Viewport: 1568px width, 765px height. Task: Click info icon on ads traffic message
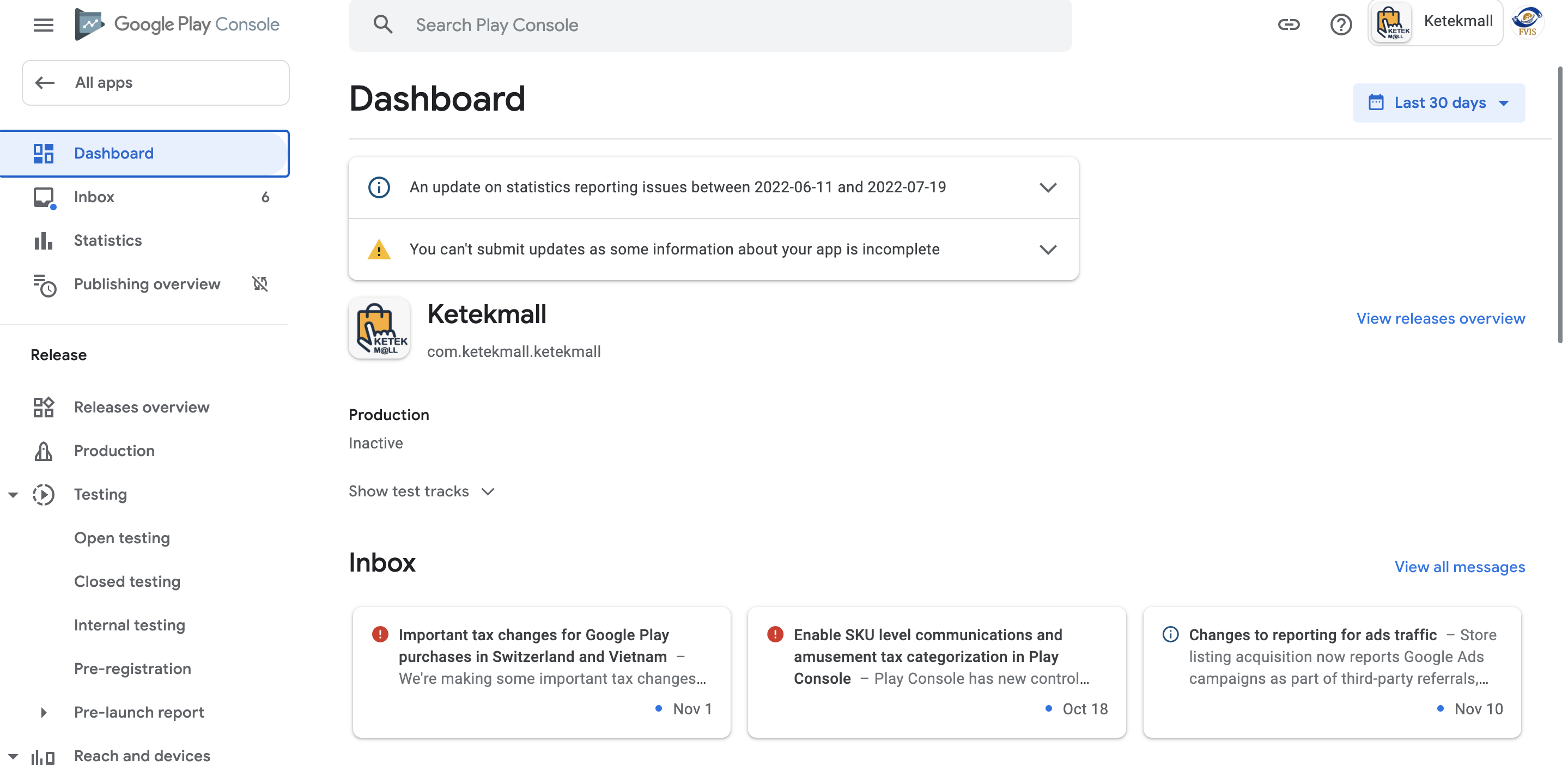click(x=1170, y=634)
